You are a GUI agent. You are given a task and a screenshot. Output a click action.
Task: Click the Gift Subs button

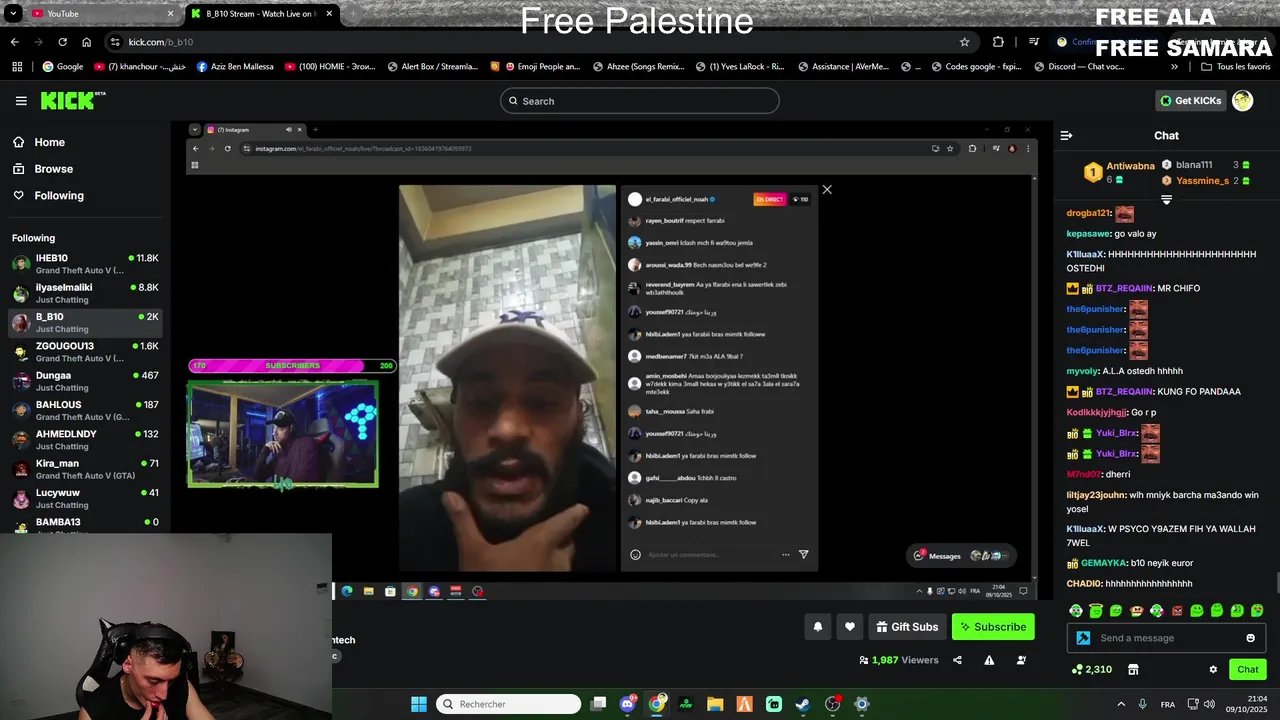907,627
